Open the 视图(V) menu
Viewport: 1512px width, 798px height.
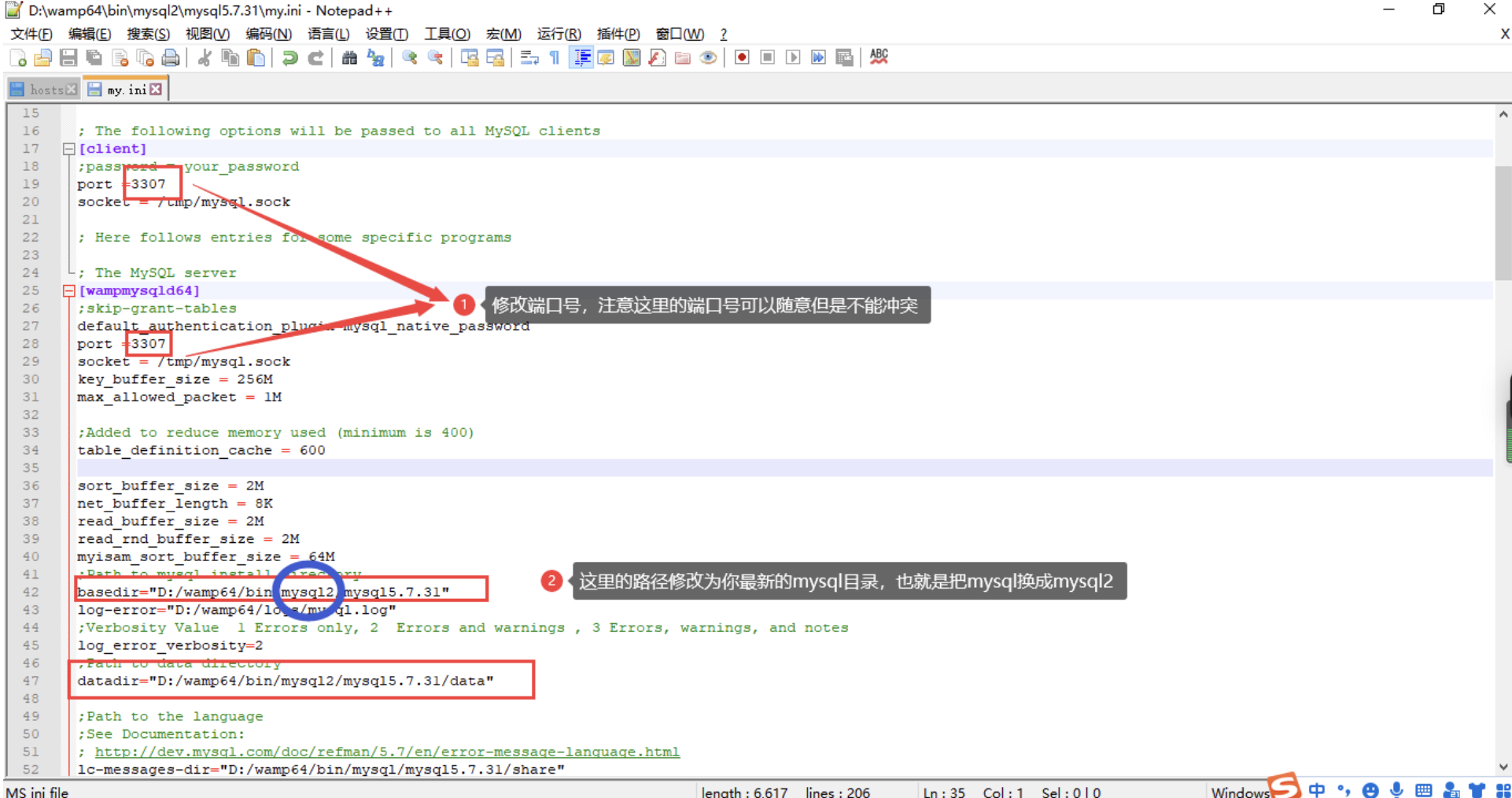click(208, 34)
